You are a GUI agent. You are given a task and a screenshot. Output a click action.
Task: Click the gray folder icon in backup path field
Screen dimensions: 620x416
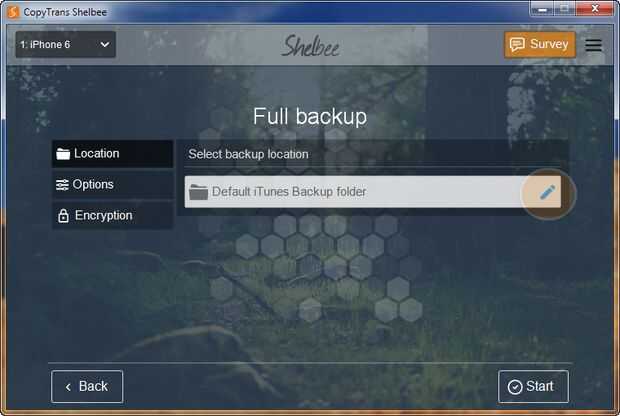pyautogui.click(x=198, y=192)
